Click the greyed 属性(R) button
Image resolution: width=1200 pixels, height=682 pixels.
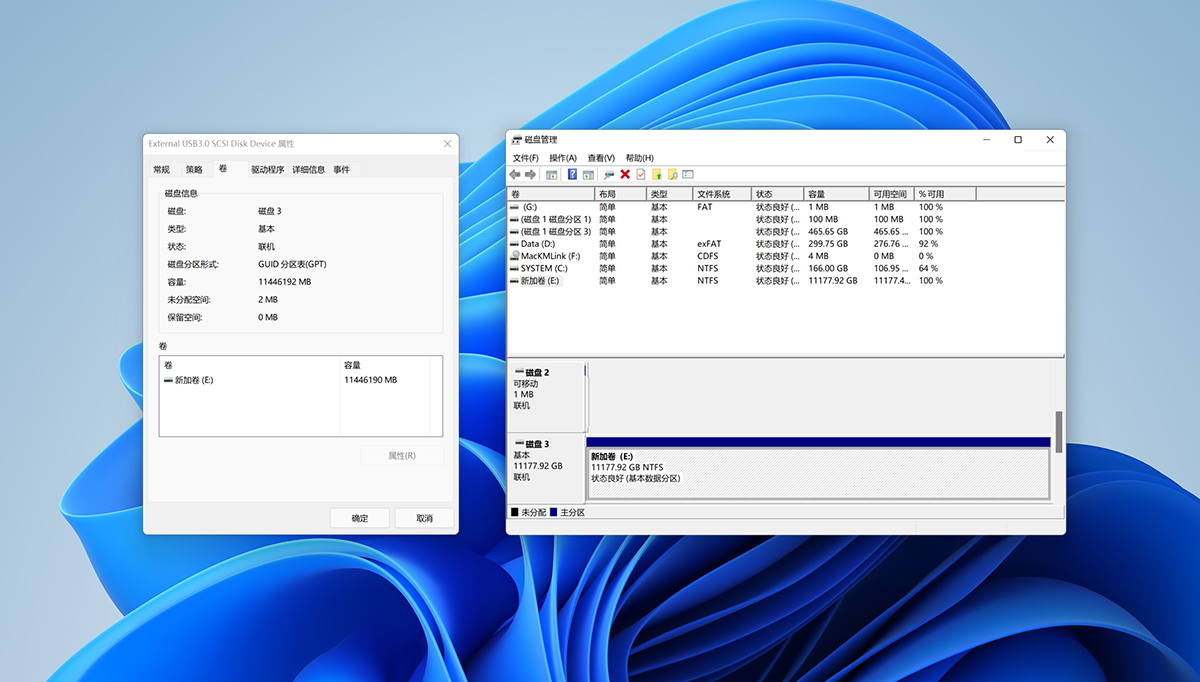[402, 455]
